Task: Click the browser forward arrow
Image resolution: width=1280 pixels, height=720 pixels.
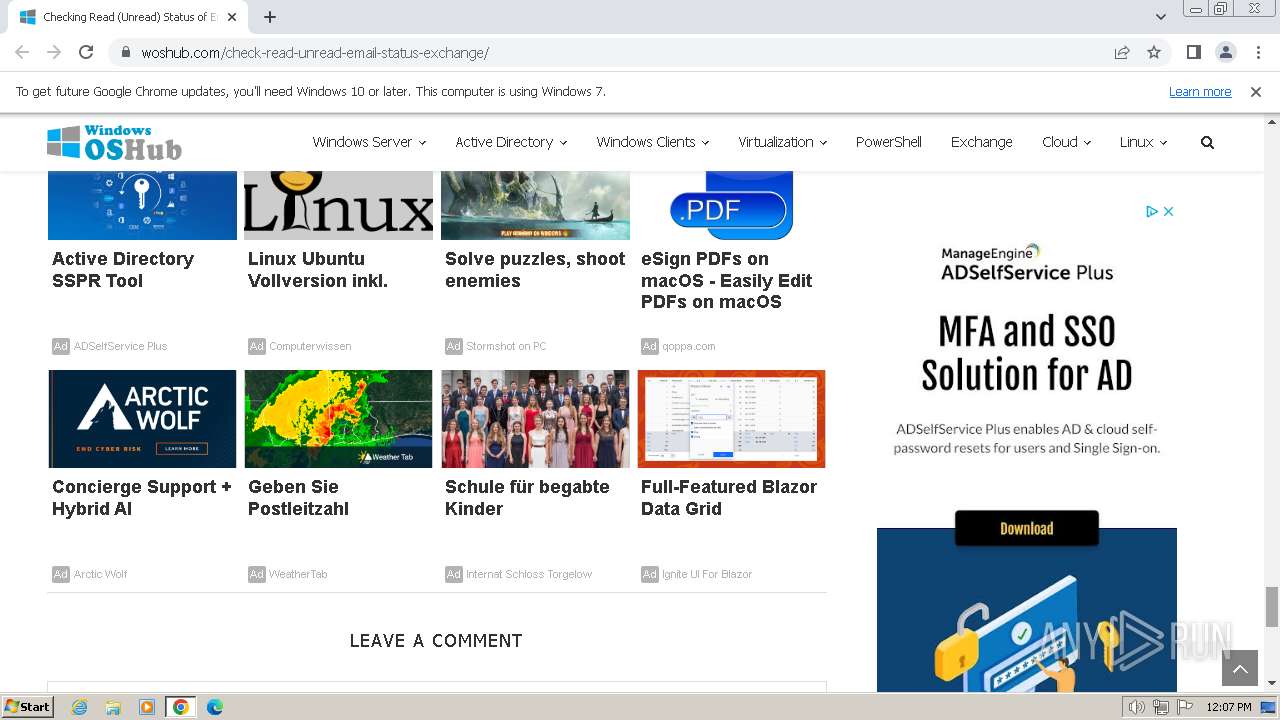Action: point(54,52)
